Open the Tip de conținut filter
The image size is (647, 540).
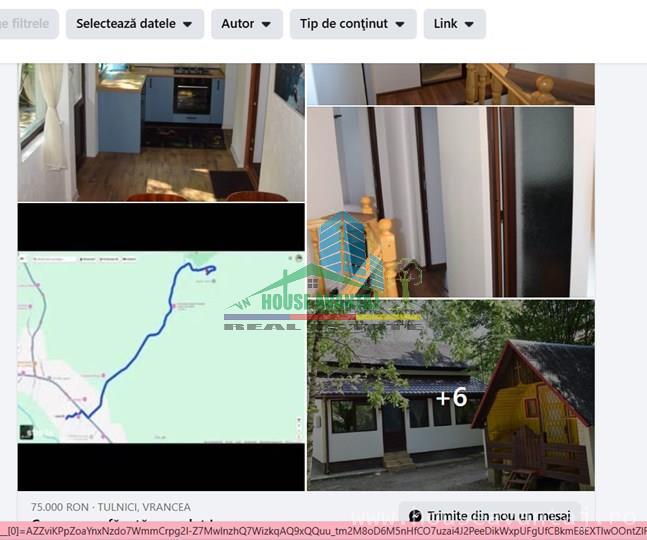coord(352,24)
